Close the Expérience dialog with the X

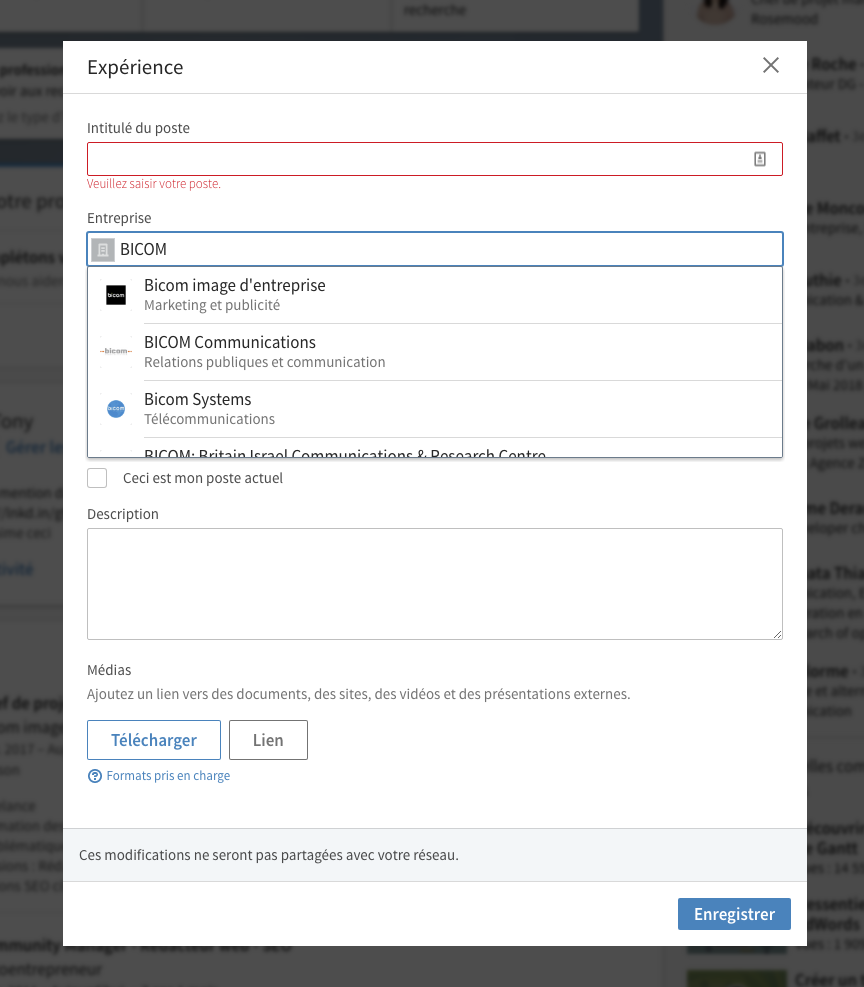click(770, 66)
